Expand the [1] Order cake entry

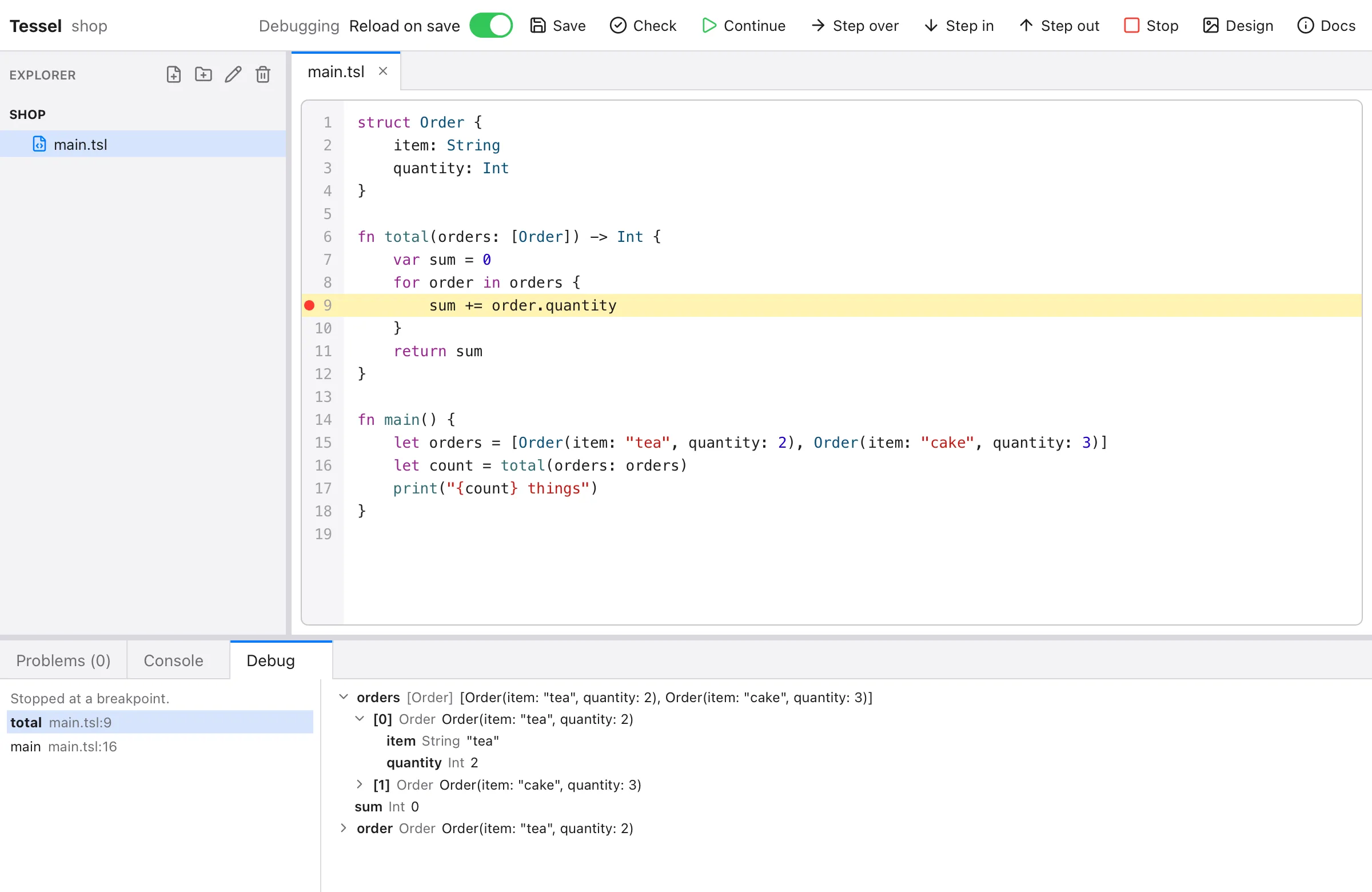360,785
